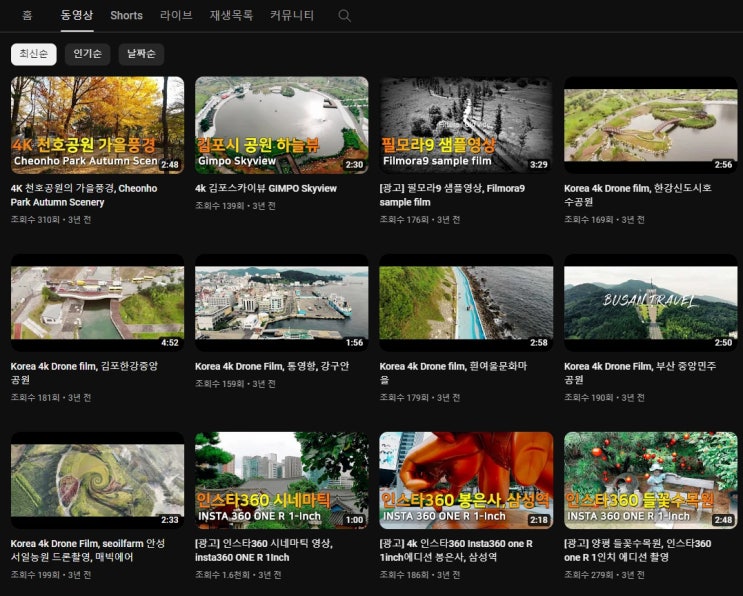
Task: Open the 재생목록 tab
Action: pyautogui.click(x=231, y=15)
